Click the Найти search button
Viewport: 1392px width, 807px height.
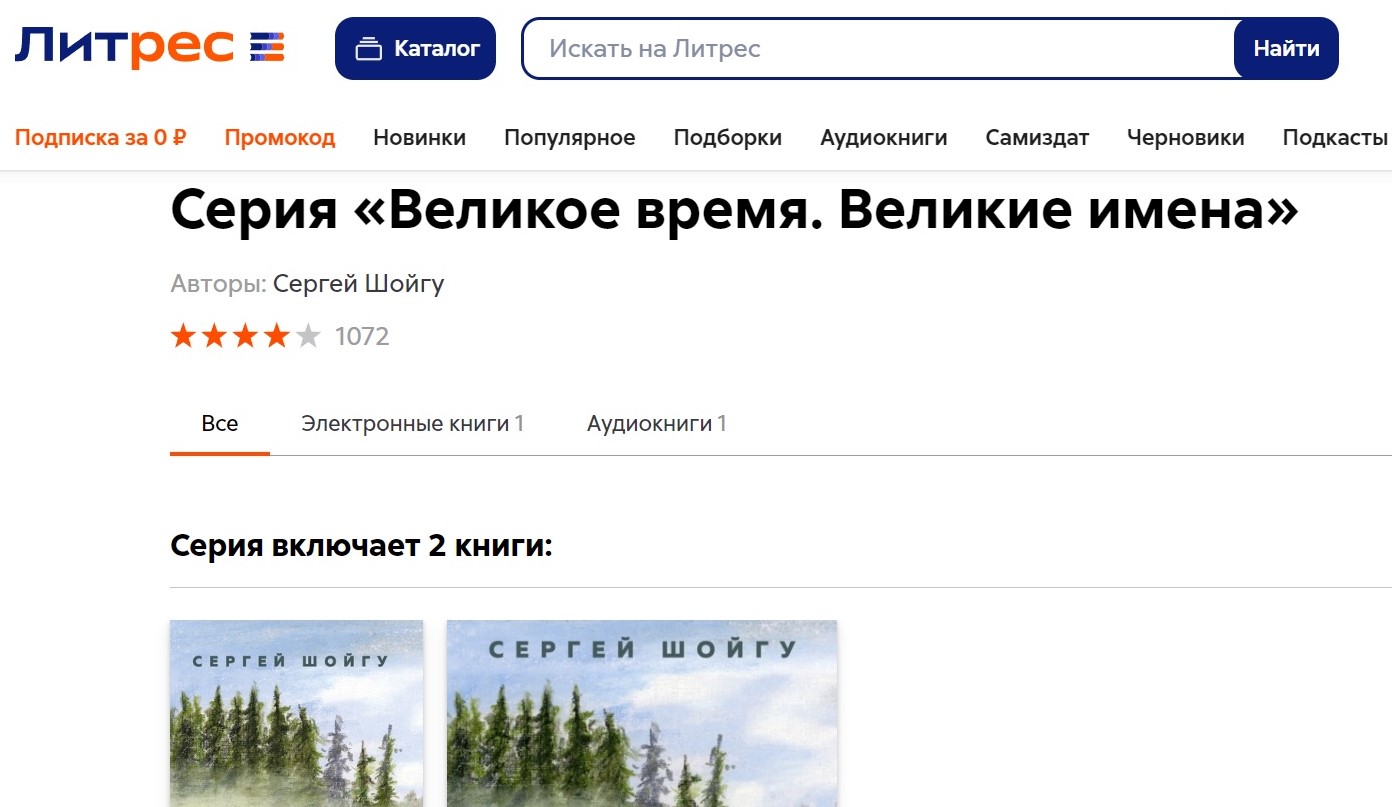(x=1286, y=48)
